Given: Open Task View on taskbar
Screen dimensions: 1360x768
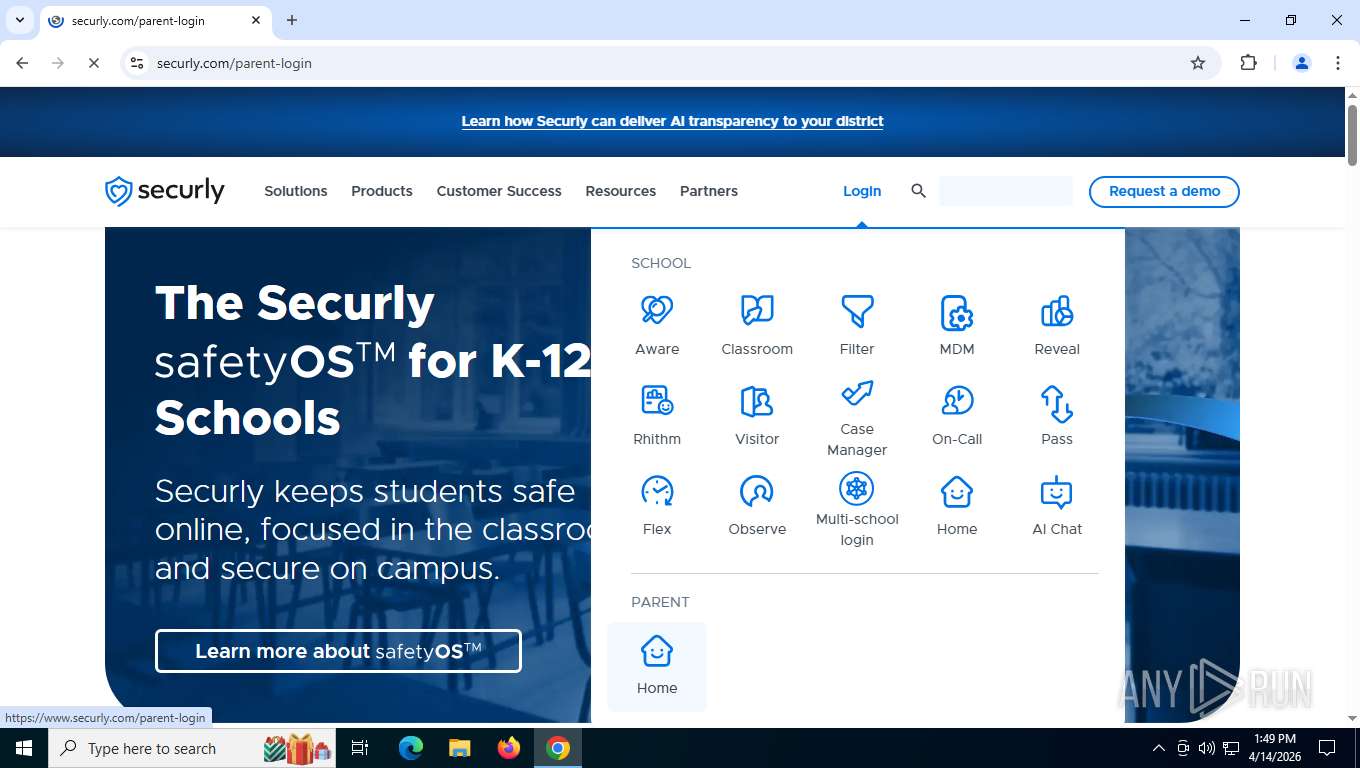Looking at the screenshot, I should tap(360, 748).
